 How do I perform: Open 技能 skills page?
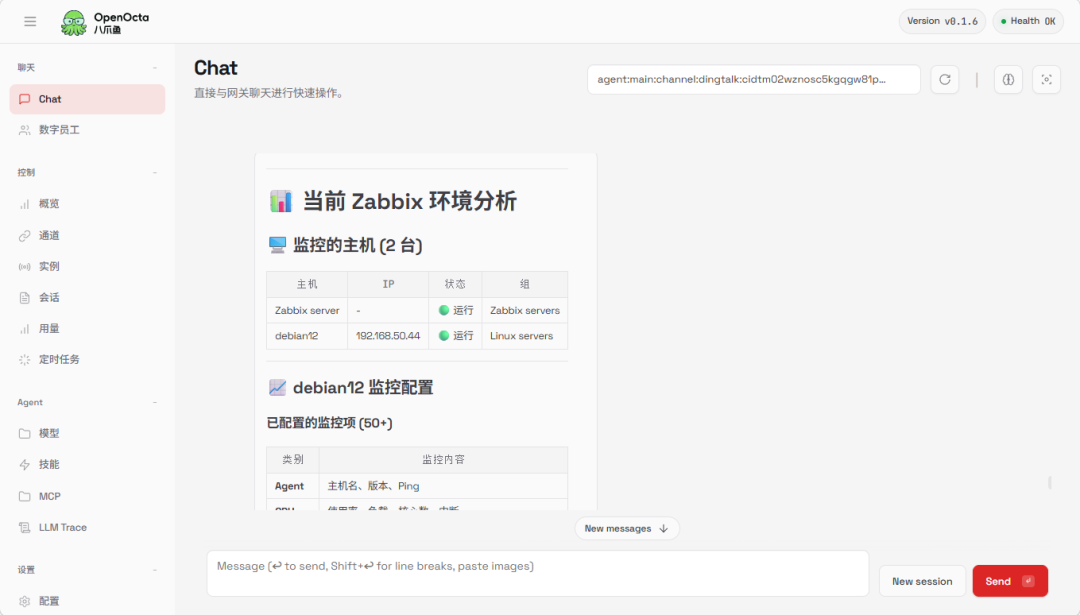point(87,465)
